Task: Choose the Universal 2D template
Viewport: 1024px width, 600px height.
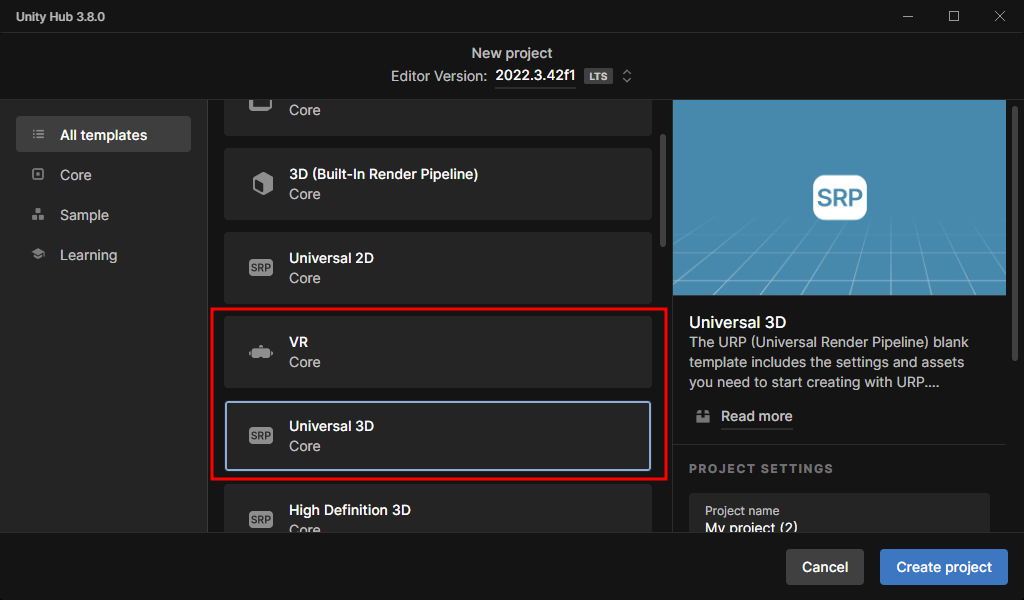Action: 438,268
